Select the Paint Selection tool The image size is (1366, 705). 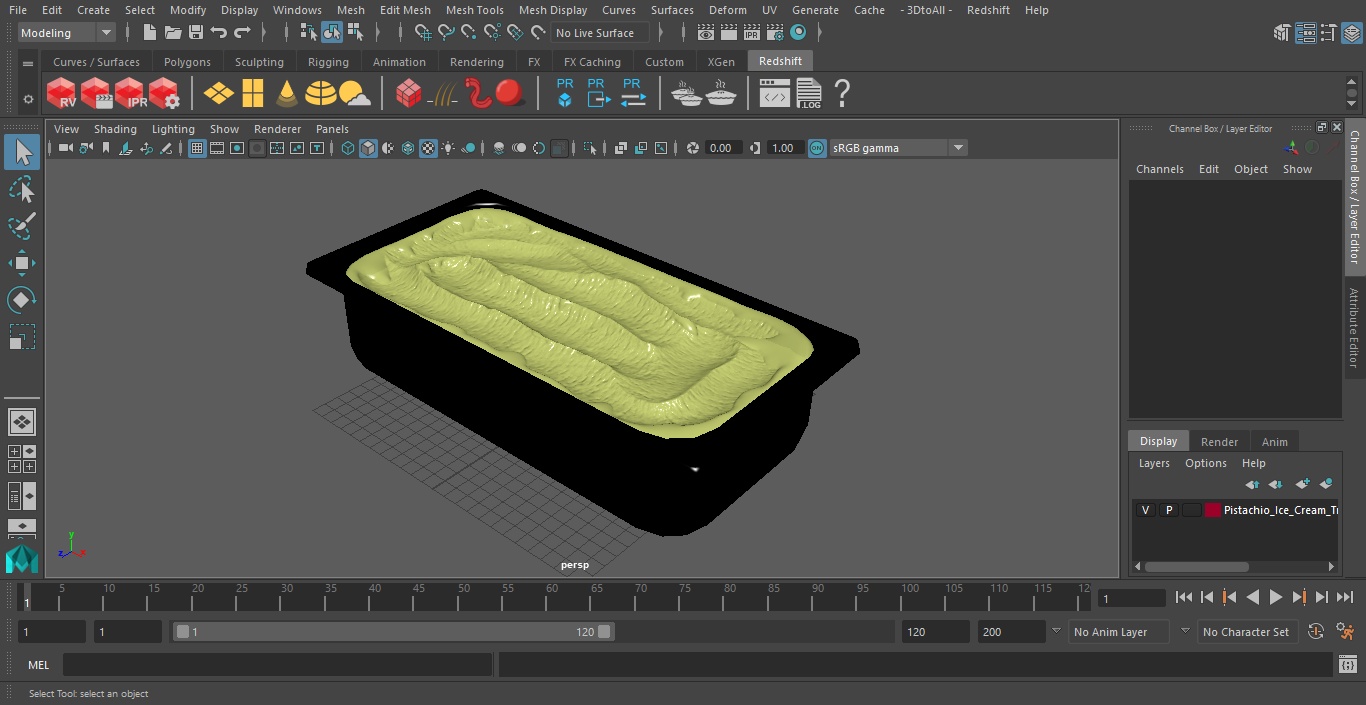click(22, 226)
